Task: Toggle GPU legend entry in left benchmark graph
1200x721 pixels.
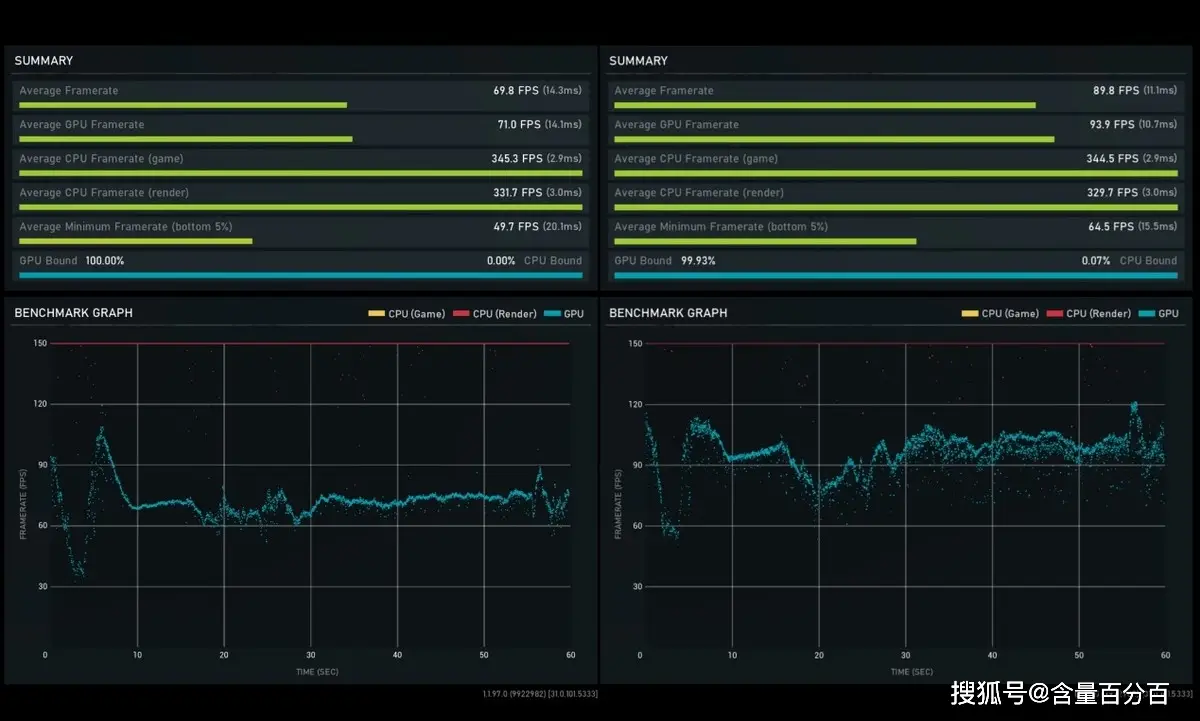Action: 564,314
